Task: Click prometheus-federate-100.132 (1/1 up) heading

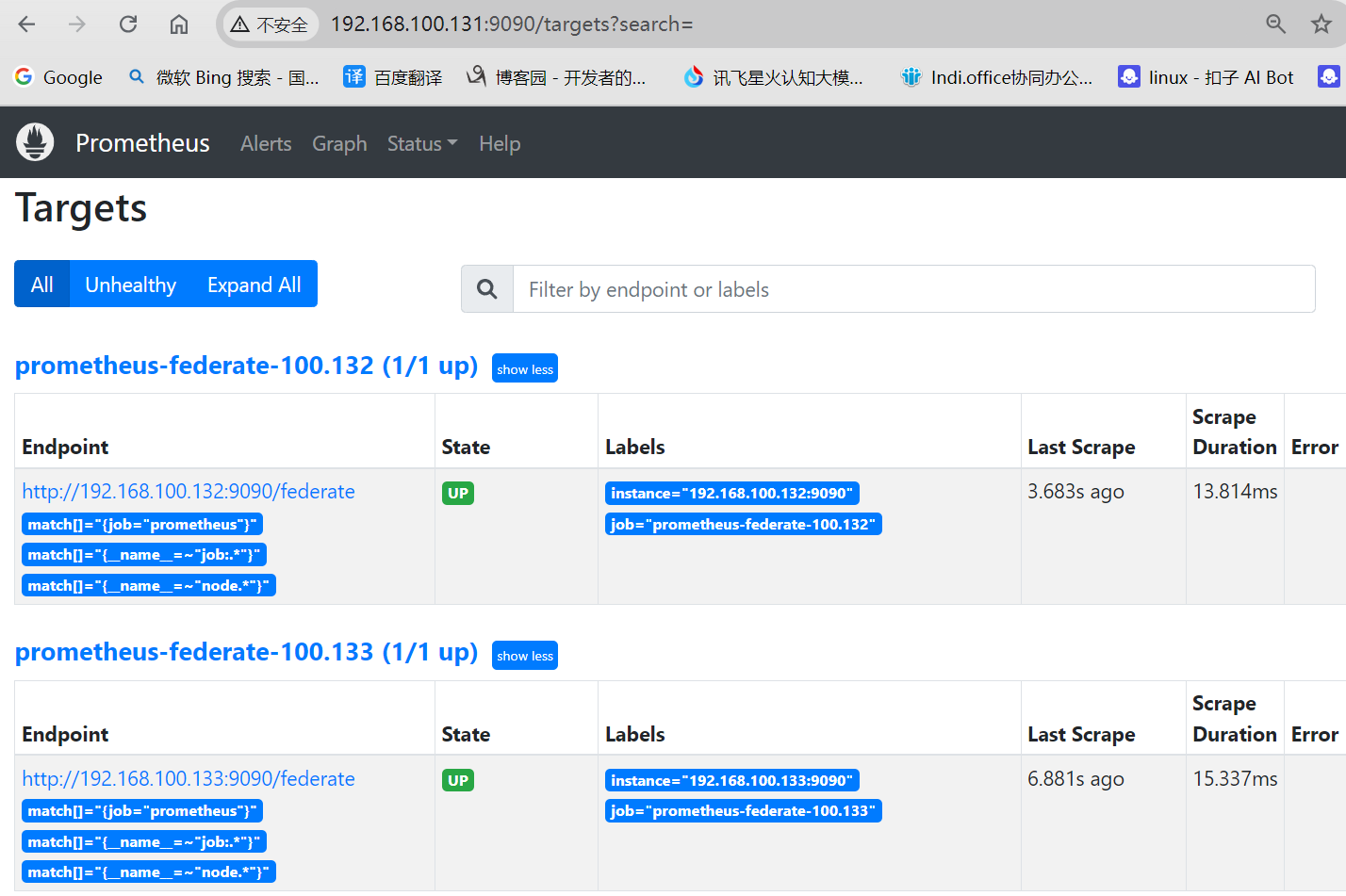Action: [x=247, y=366]
